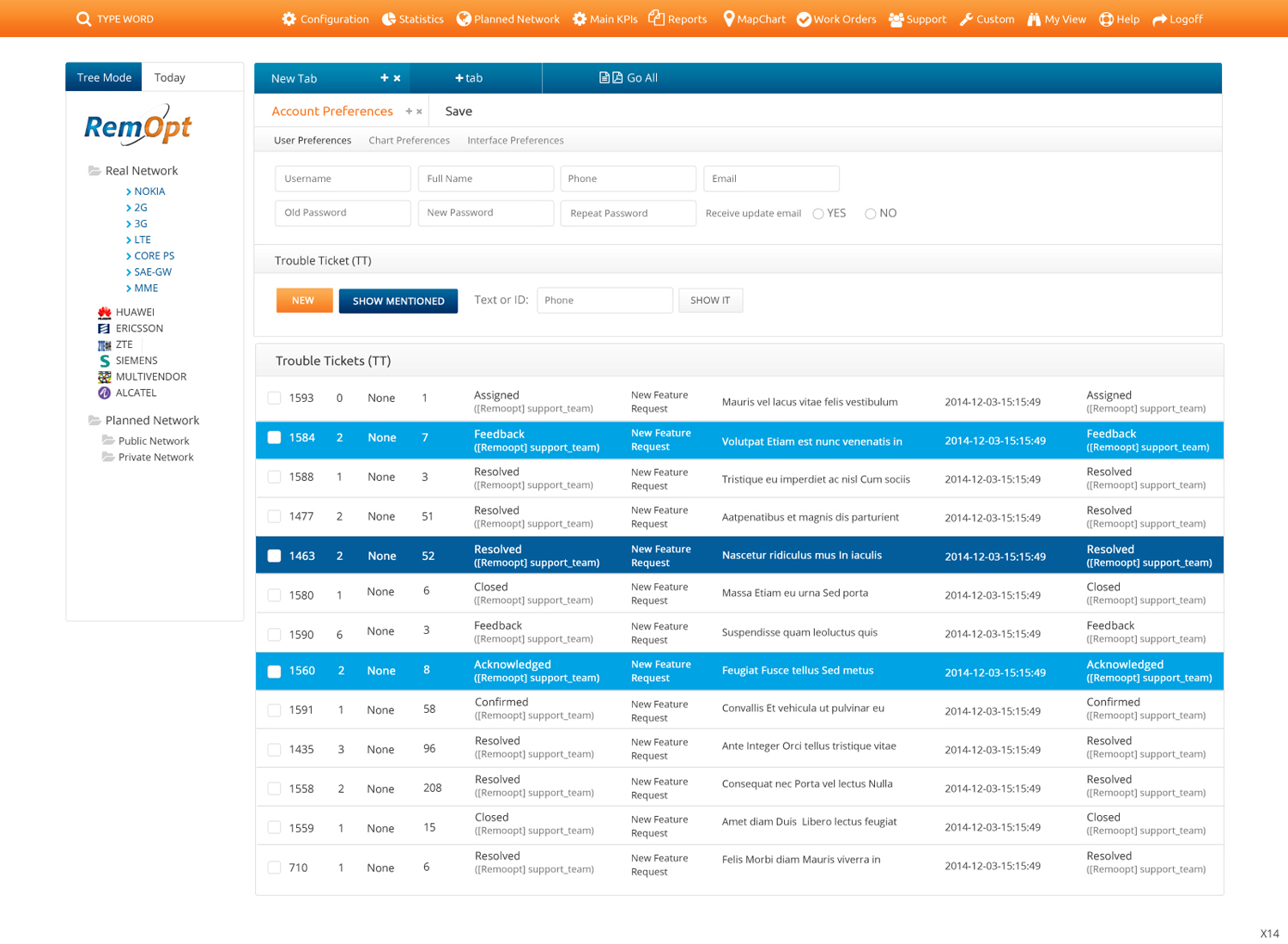The width and height of the screenshot is (1288, 944).
Task: Close the New Tab with x icon
Action: pos(397,78)
